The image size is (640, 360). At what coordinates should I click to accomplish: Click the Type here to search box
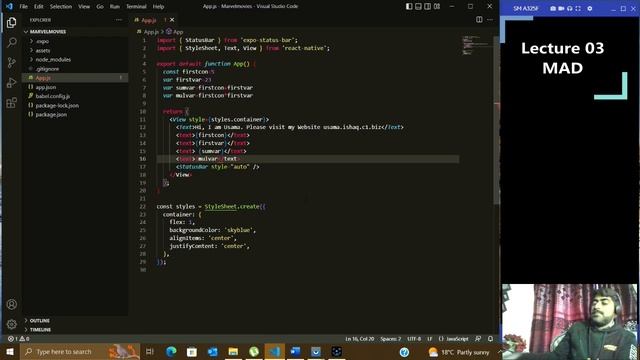click(80, 351)
